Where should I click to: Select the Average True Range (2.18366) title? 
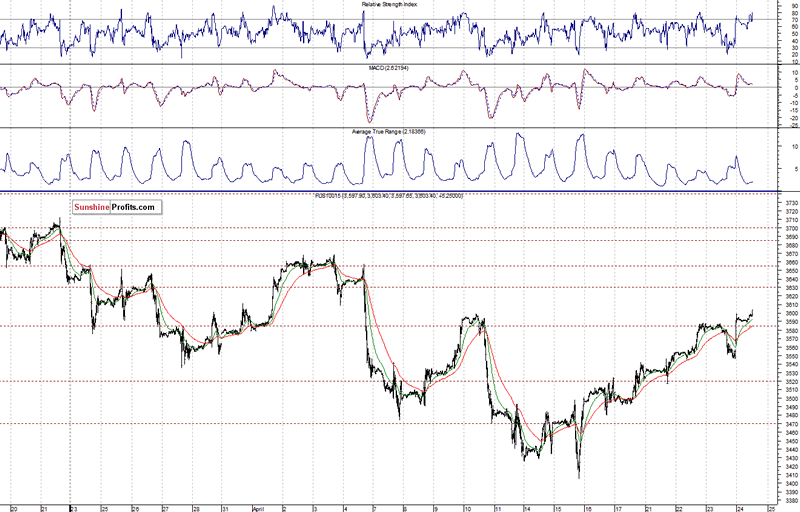click(x=389, y=132)
